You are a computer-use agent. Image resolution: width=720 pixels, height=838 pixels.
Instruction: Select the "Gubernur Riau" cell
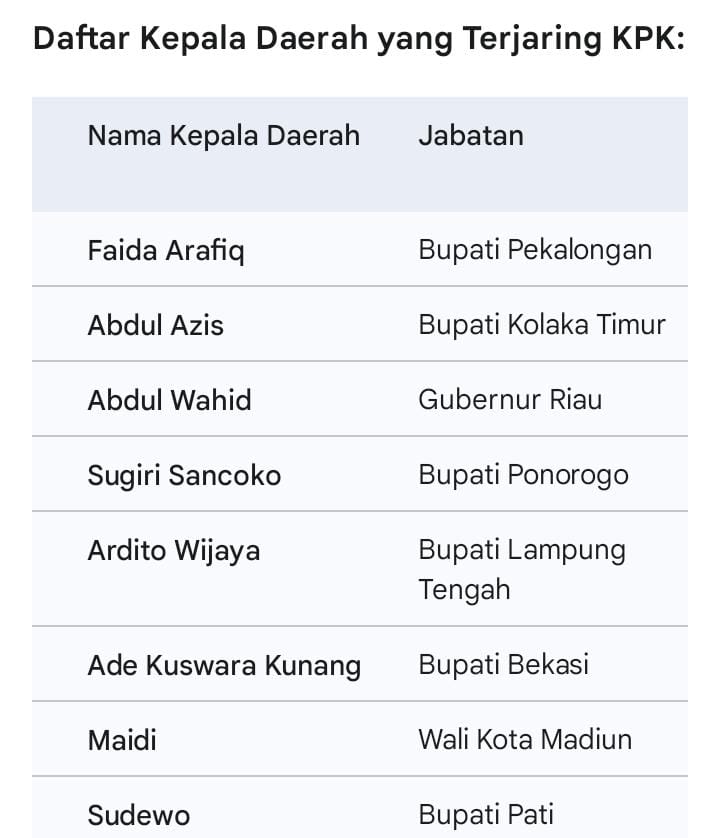[510, 400]
